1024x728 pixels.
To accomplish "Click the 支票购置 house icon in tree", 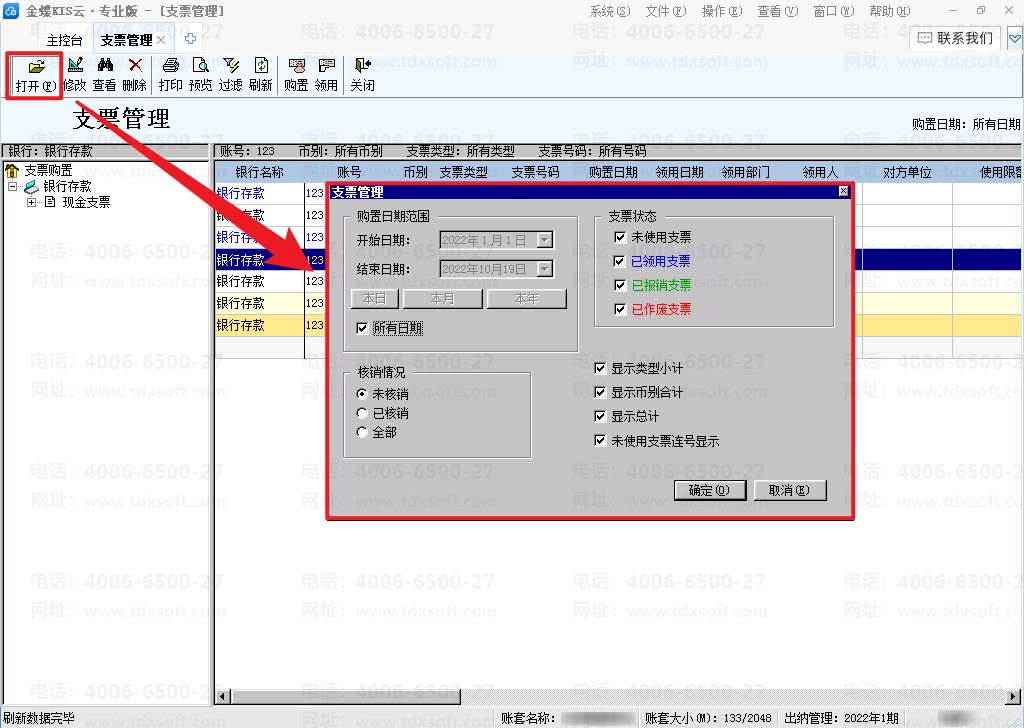I will (x=12, y=171).
